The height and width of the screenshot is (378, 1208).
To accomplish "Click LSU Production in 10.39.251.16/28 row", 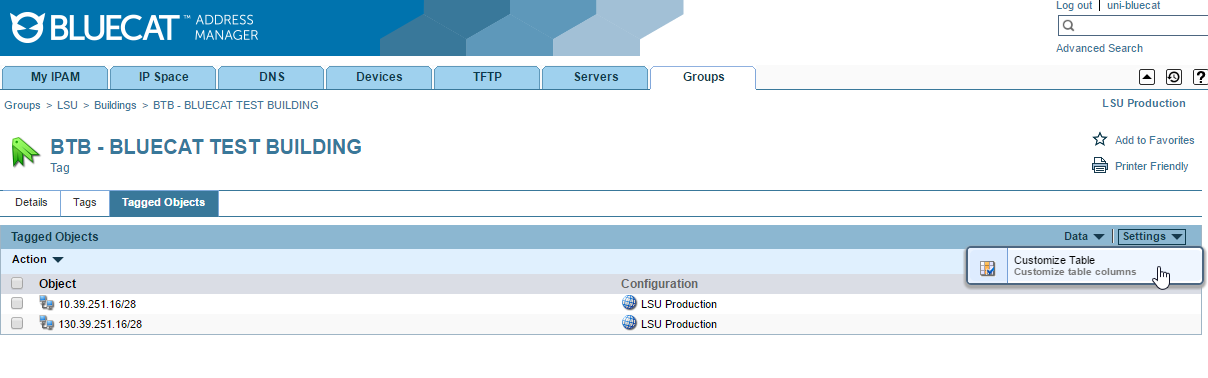I will coord(679,304).
